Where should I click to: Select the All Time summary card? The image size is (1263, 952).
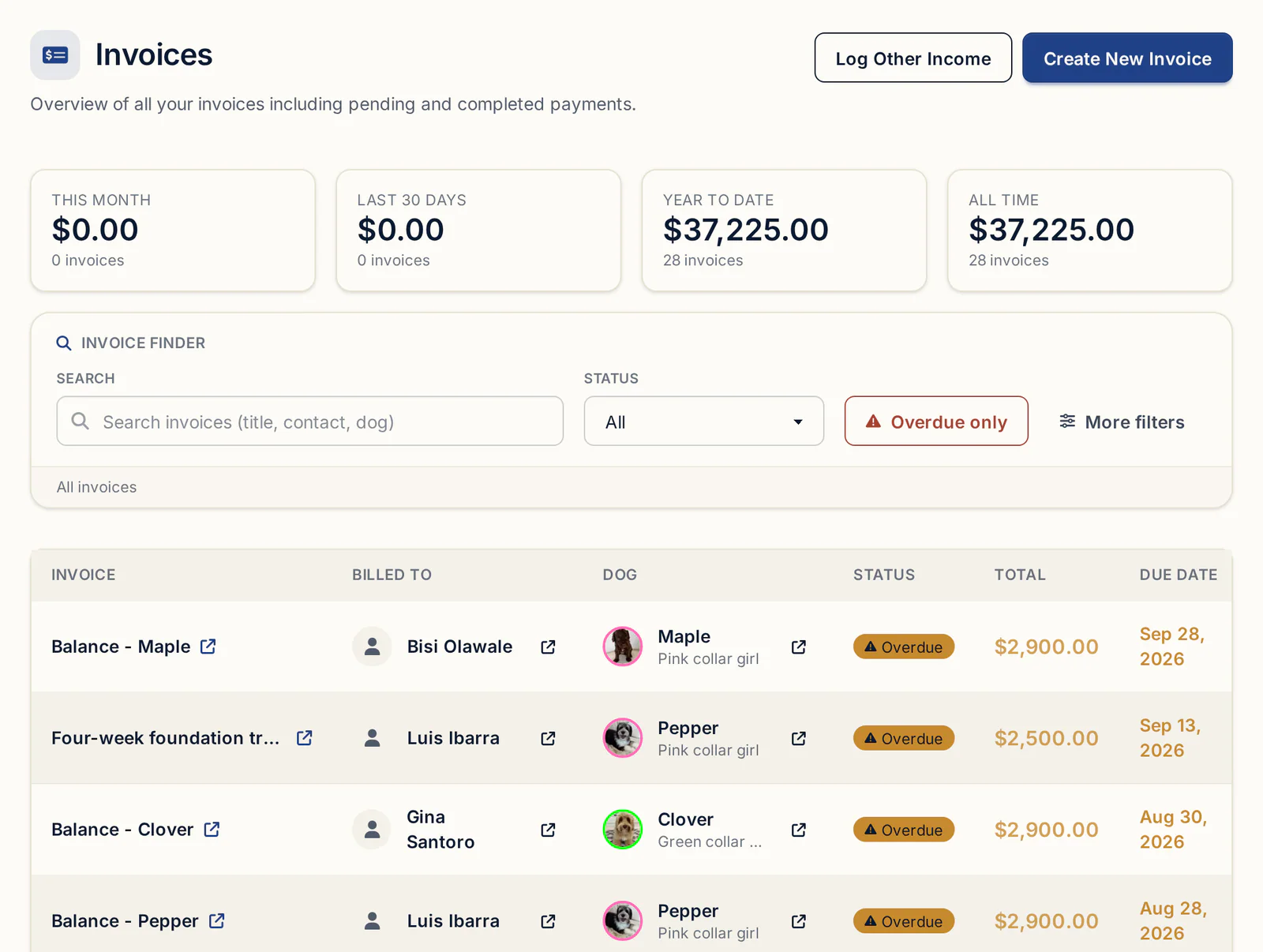[1090, 231]
